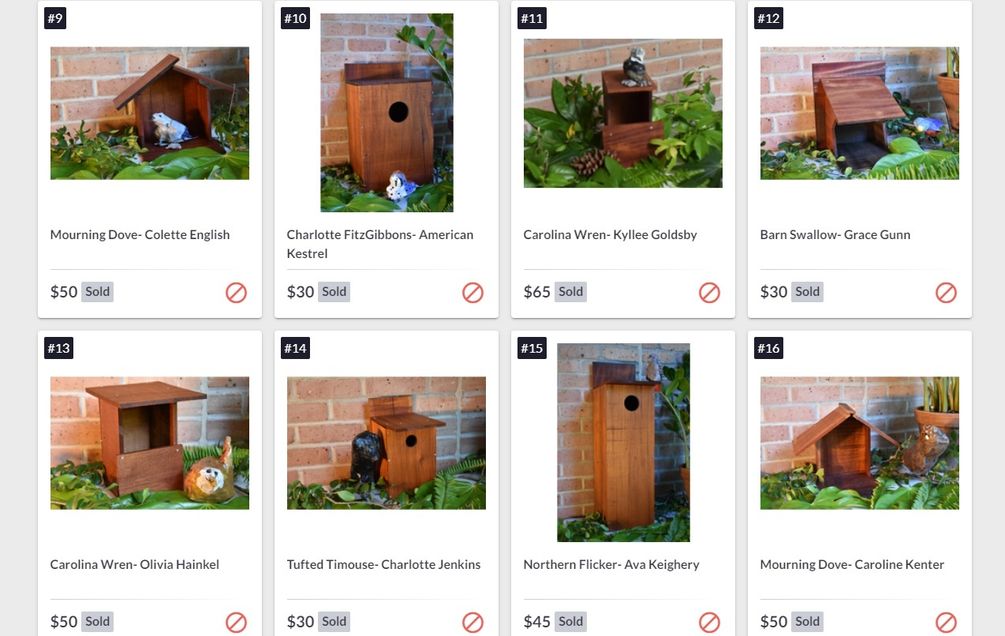Open the Tufted Timouse birdhouse photo

(x=386, y=443)
